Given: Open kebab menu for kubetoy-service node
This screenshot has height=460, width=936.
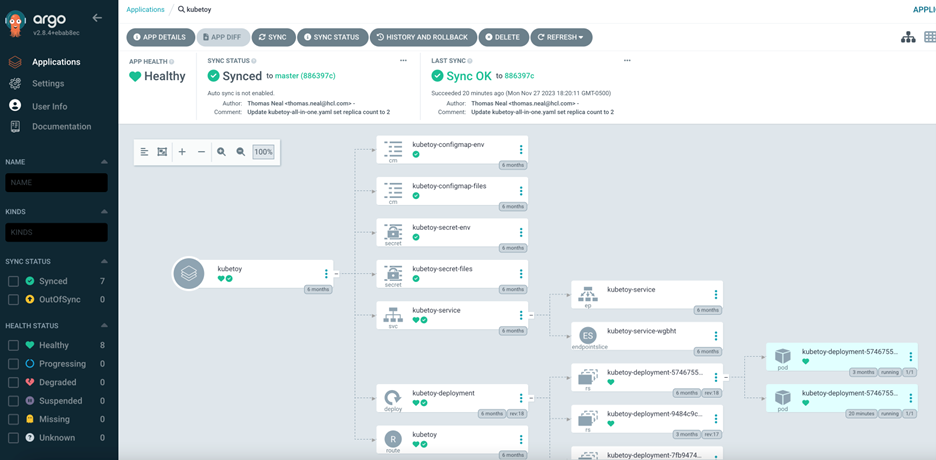Looking at the screenshot, I should click(x=521, y=316).
